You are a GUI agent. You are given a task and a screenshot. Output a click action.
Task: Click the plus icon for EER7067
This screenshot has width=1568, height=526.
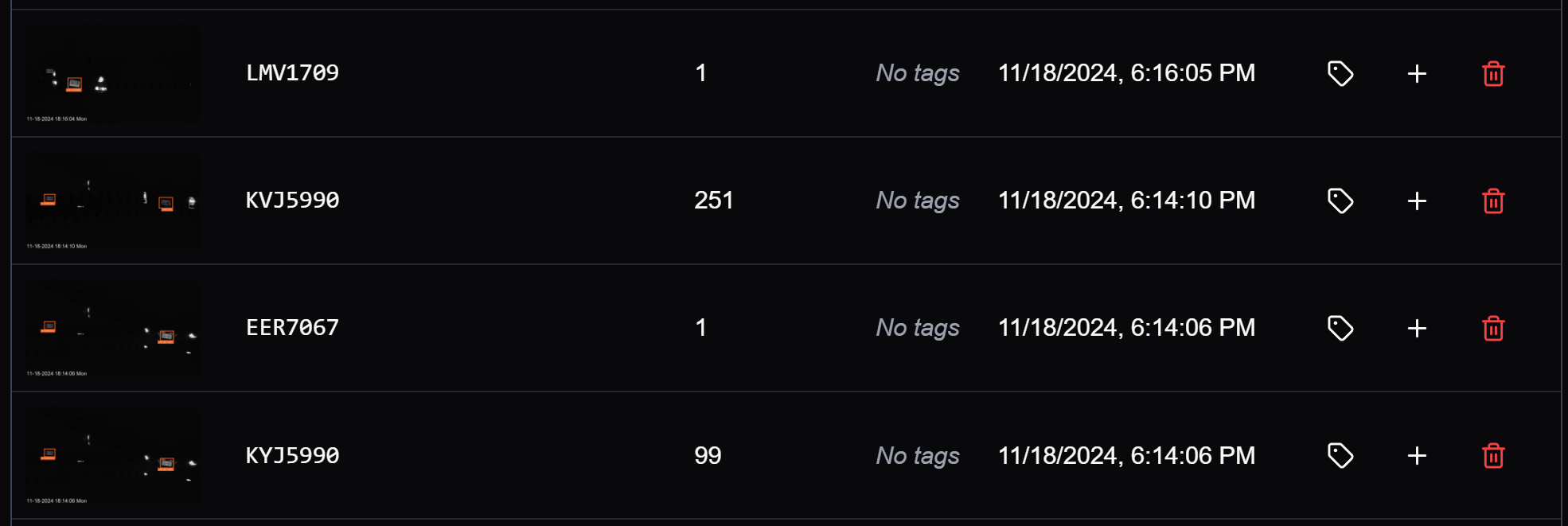coord(1417,329)
